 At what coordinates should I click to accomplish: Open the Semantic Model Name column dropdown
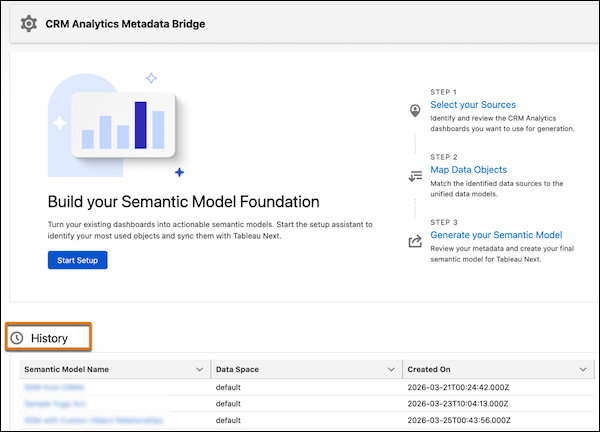coord(199,369)
